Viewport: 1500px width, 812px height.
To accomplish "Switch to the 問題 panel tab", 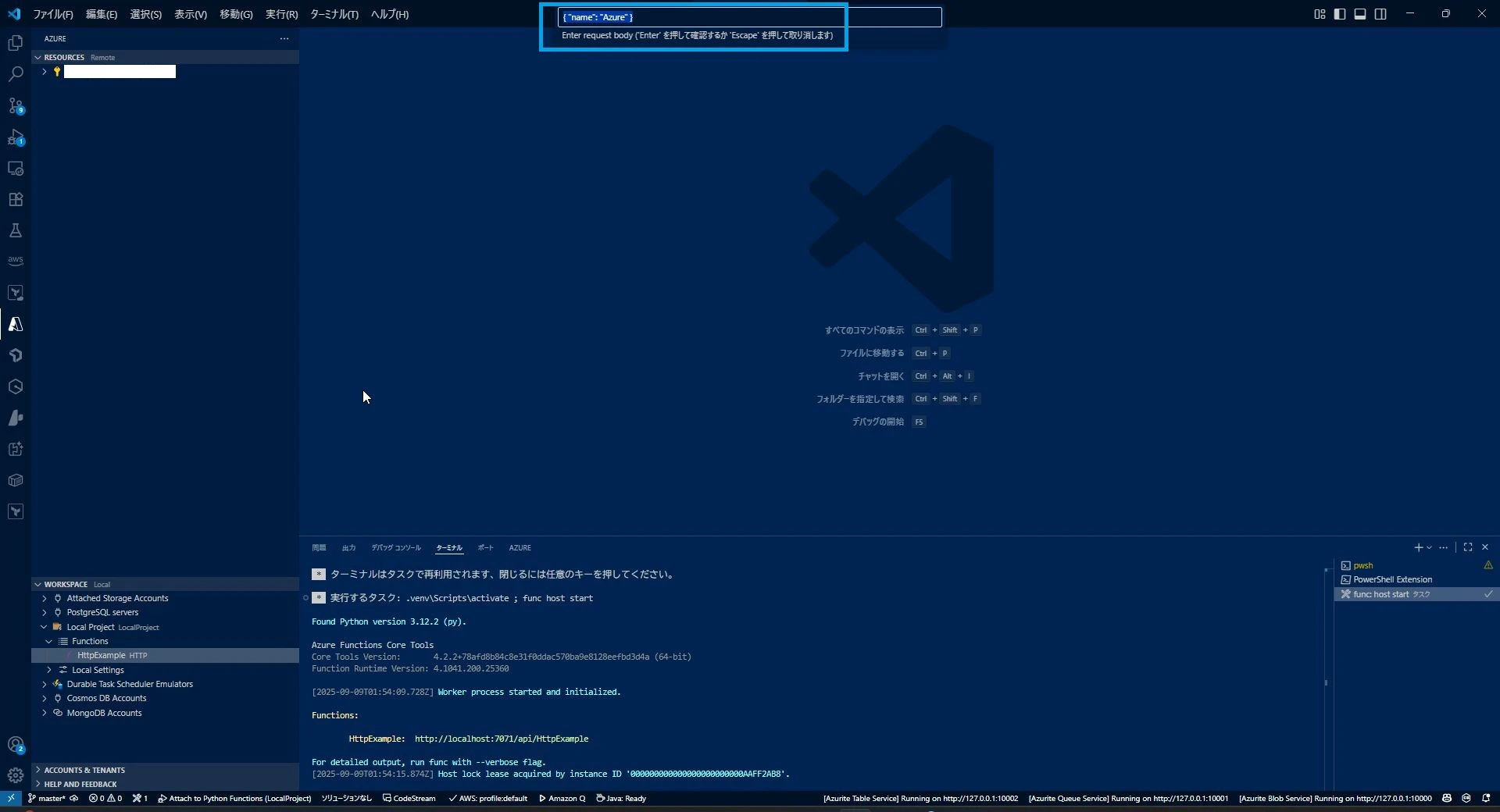I will [x=319, y=547].
